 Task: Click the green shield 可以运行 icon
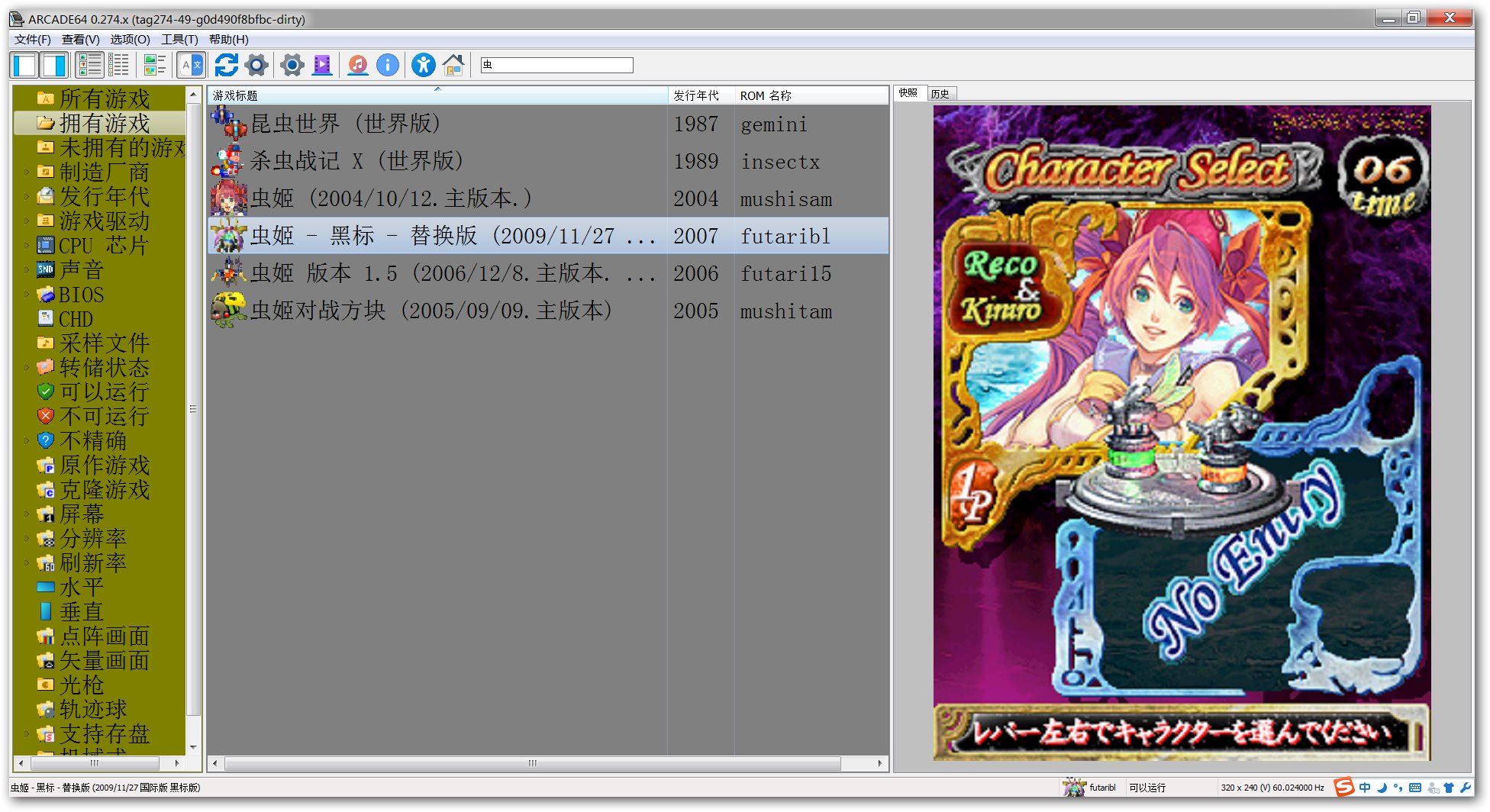pyautogui.click(x=46, y=391)
